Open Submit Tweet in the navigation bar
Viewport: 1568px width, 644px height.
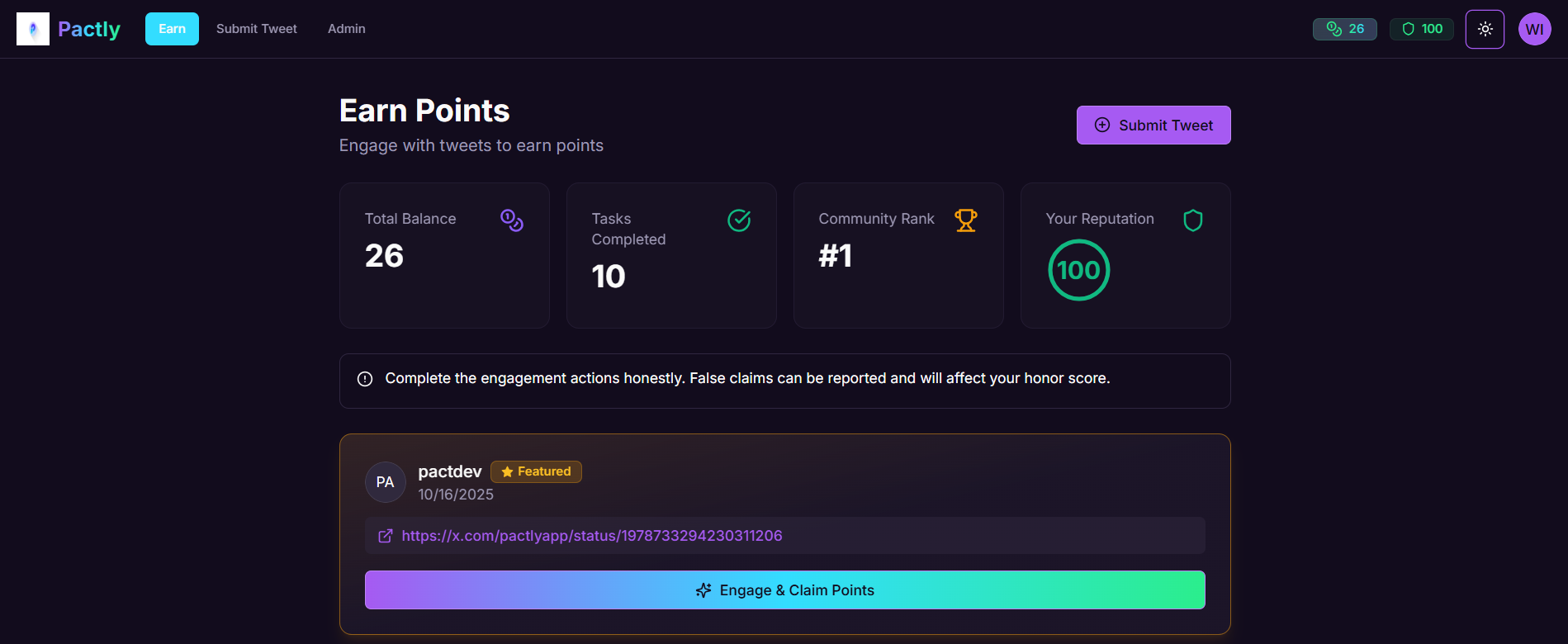[x=257, y=29]
